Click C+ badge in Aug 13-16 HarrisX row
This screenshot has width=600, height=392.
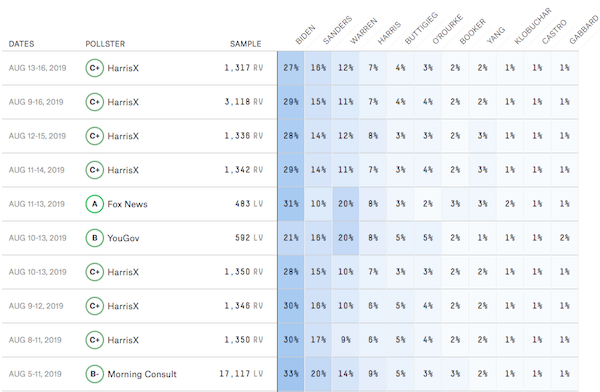coord(95,68)
